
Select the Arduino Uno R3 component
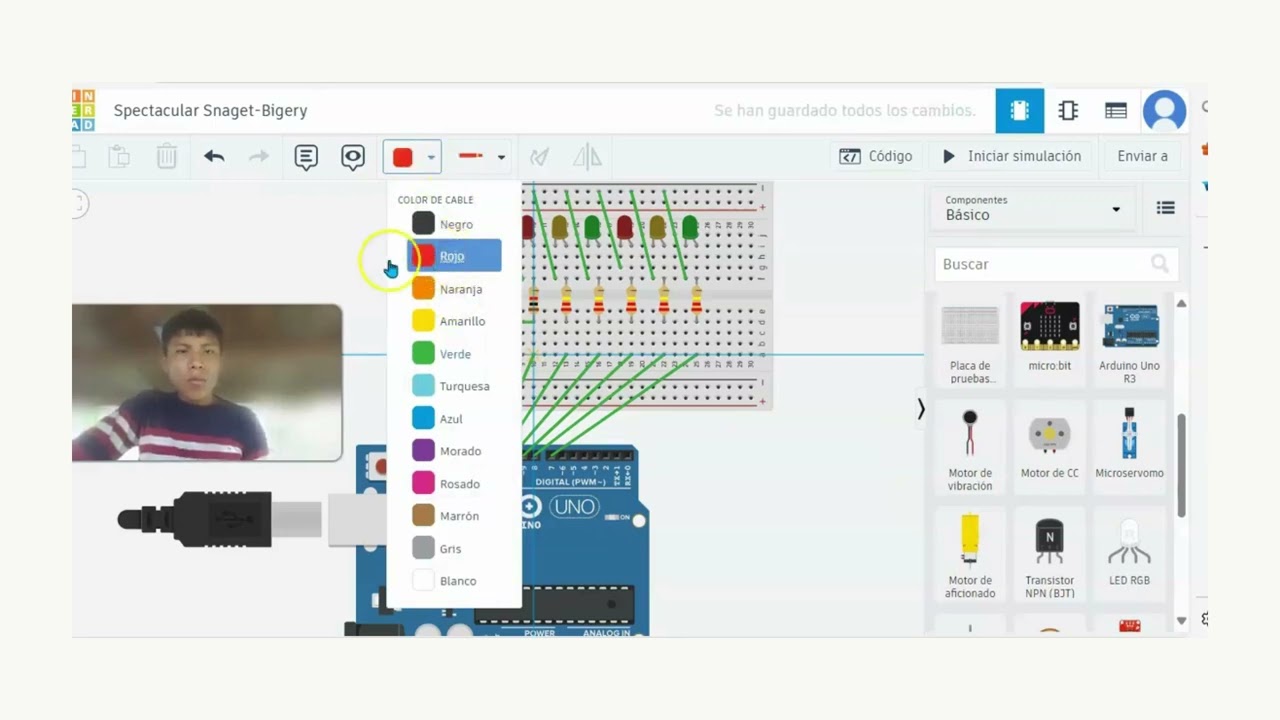[1129, 343]
